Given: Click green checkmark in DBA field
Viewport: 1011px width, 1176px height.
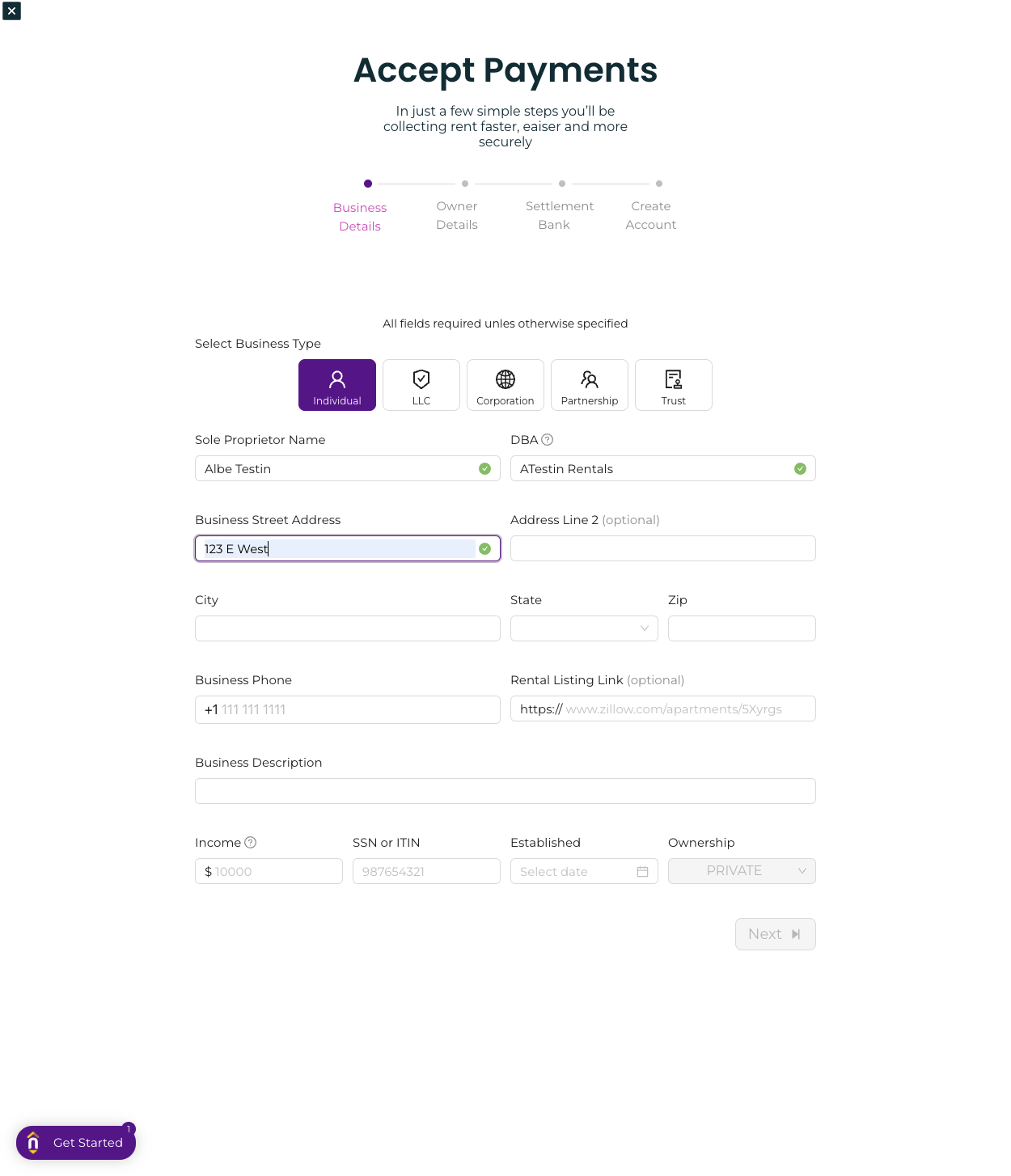Looking at the screenshot, I should pos(800,469).
